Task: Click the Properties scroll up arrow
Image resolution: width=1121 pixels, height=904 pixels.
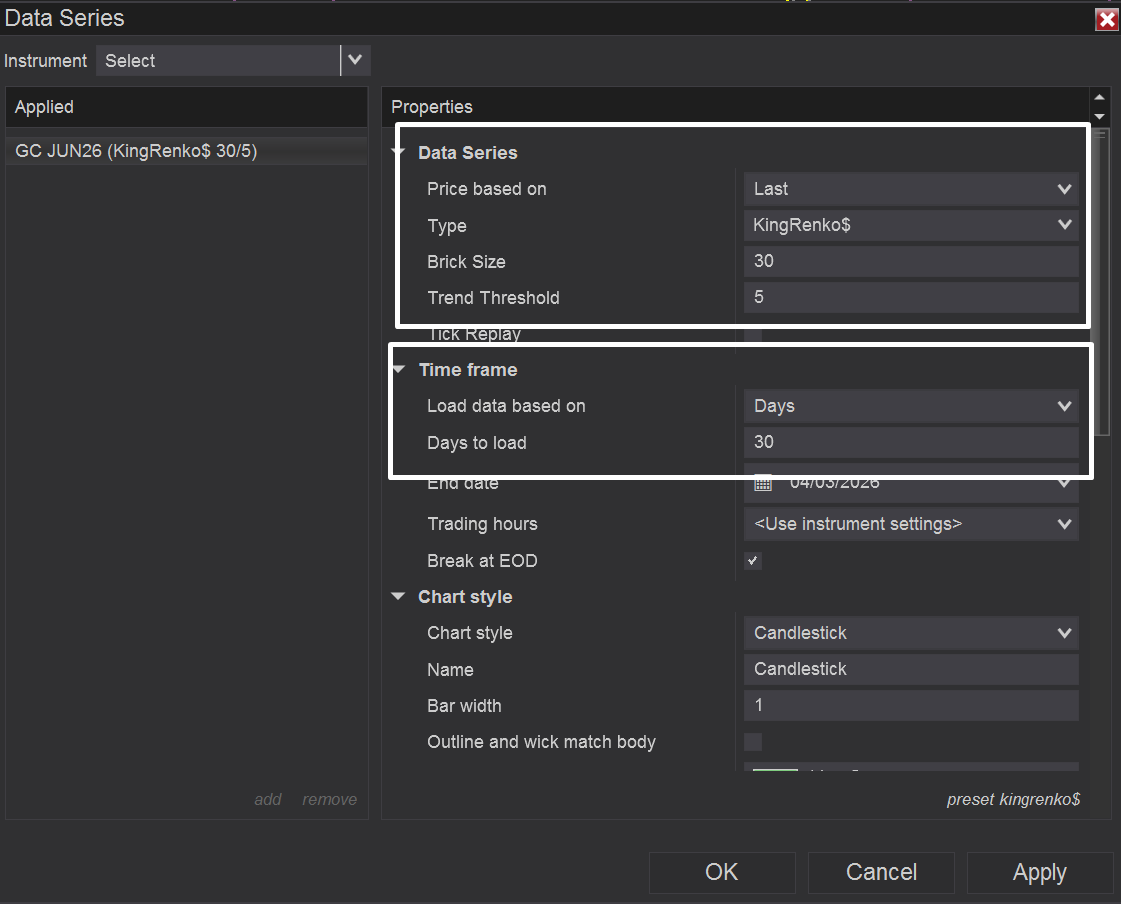Action: (1100, 98)
